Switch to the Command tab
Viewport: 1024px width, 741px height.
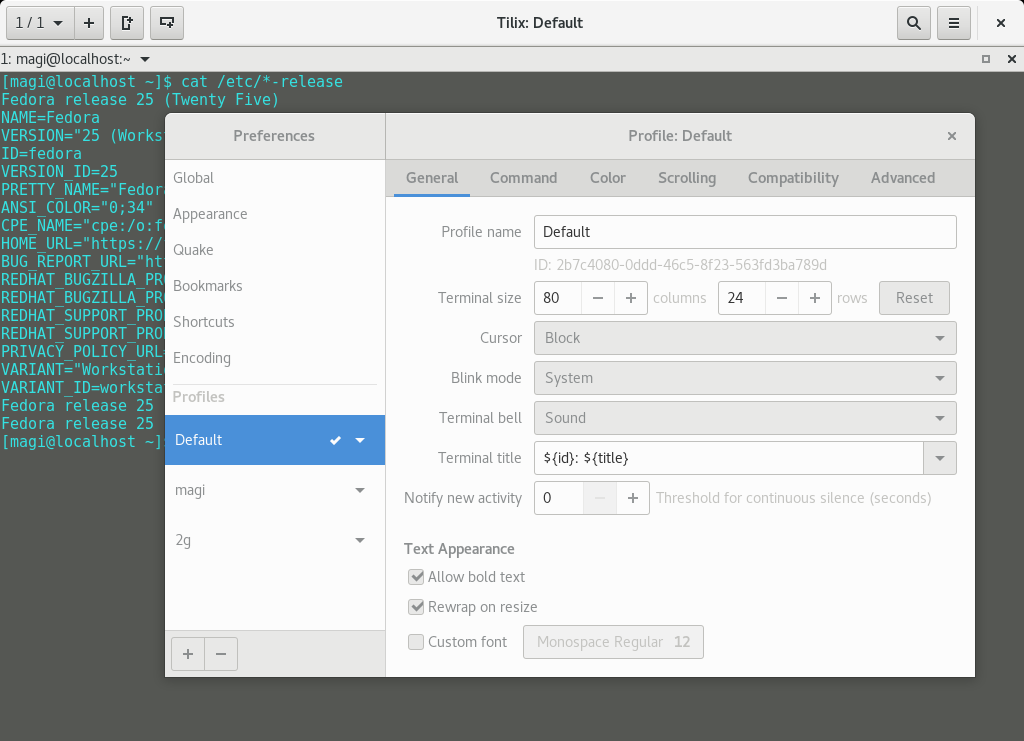523,178
